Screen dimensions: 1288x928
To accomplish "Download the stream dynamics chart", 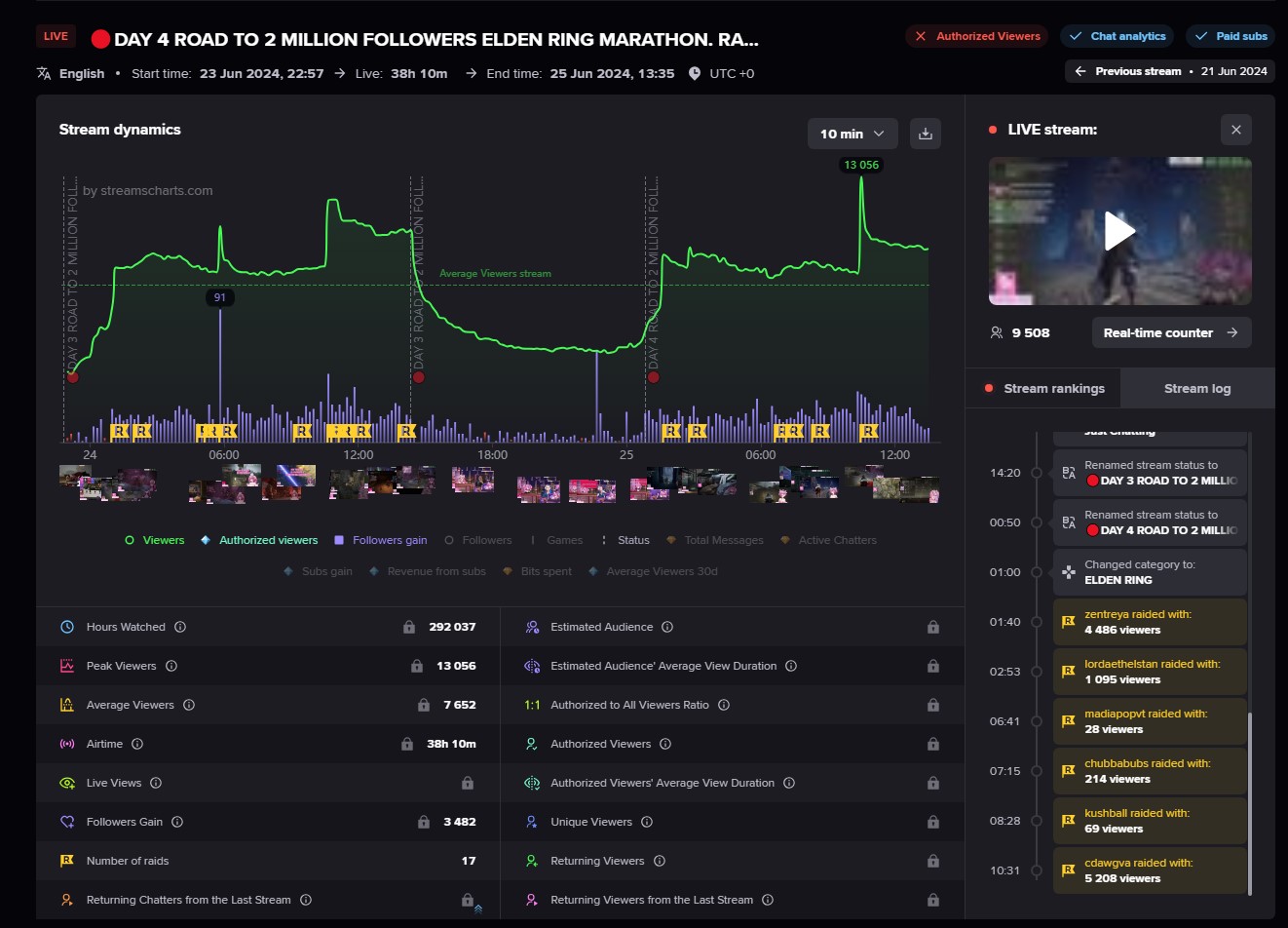I will (x=925, y=134).
